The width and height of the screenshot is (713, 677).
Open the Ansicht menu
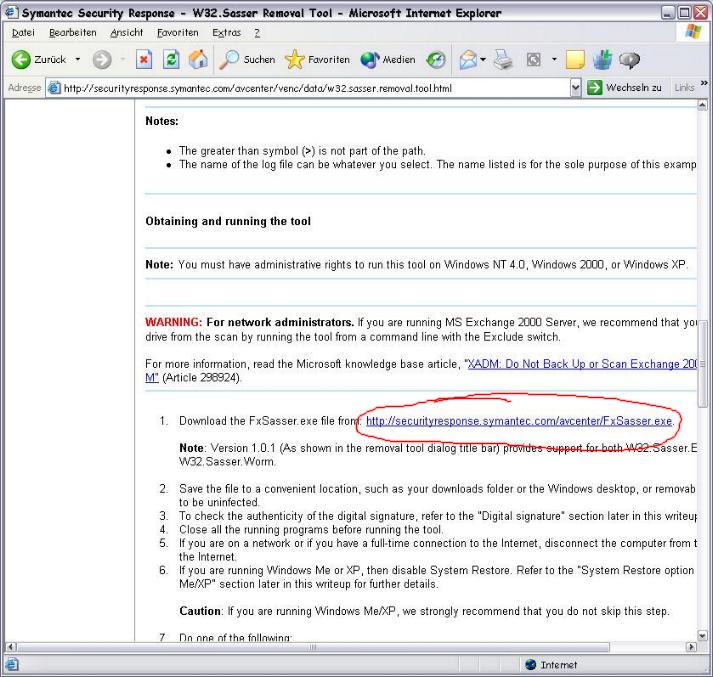point(126,33)
